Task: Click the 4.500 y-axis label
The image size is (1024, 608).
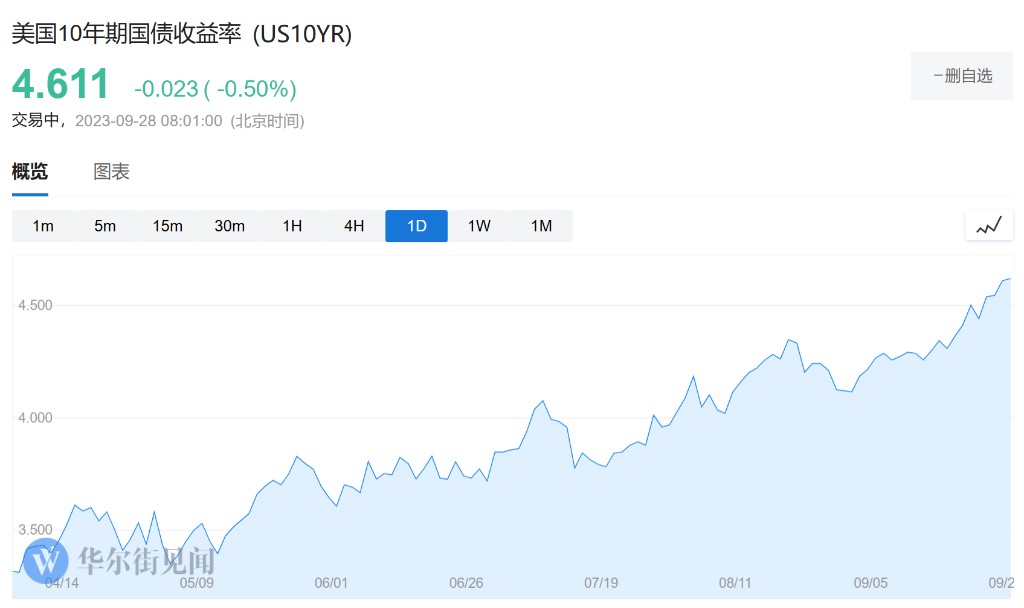Action: [x=37, y=305]
